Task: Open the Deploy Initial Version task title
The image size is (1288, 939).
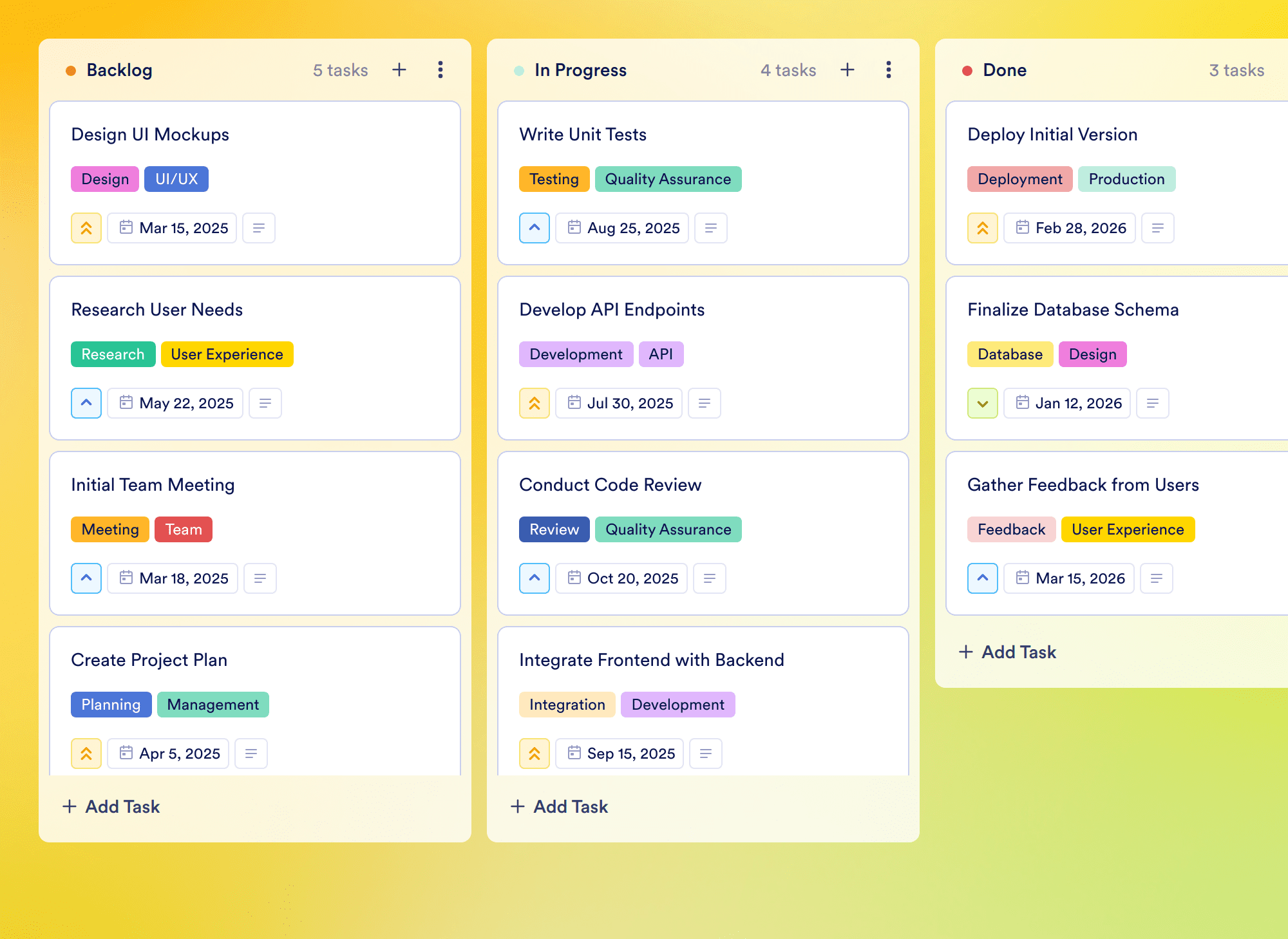Action: 1052,134
